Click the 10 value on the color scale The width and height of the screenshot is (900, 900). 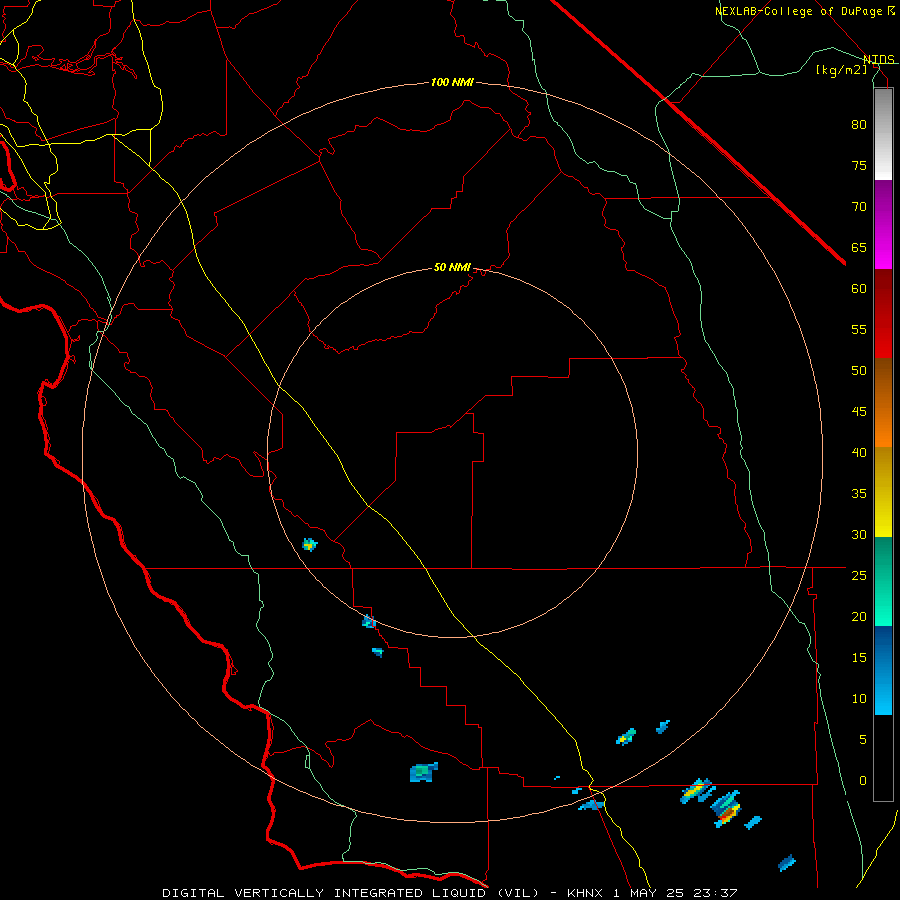[x=859, y=699]
